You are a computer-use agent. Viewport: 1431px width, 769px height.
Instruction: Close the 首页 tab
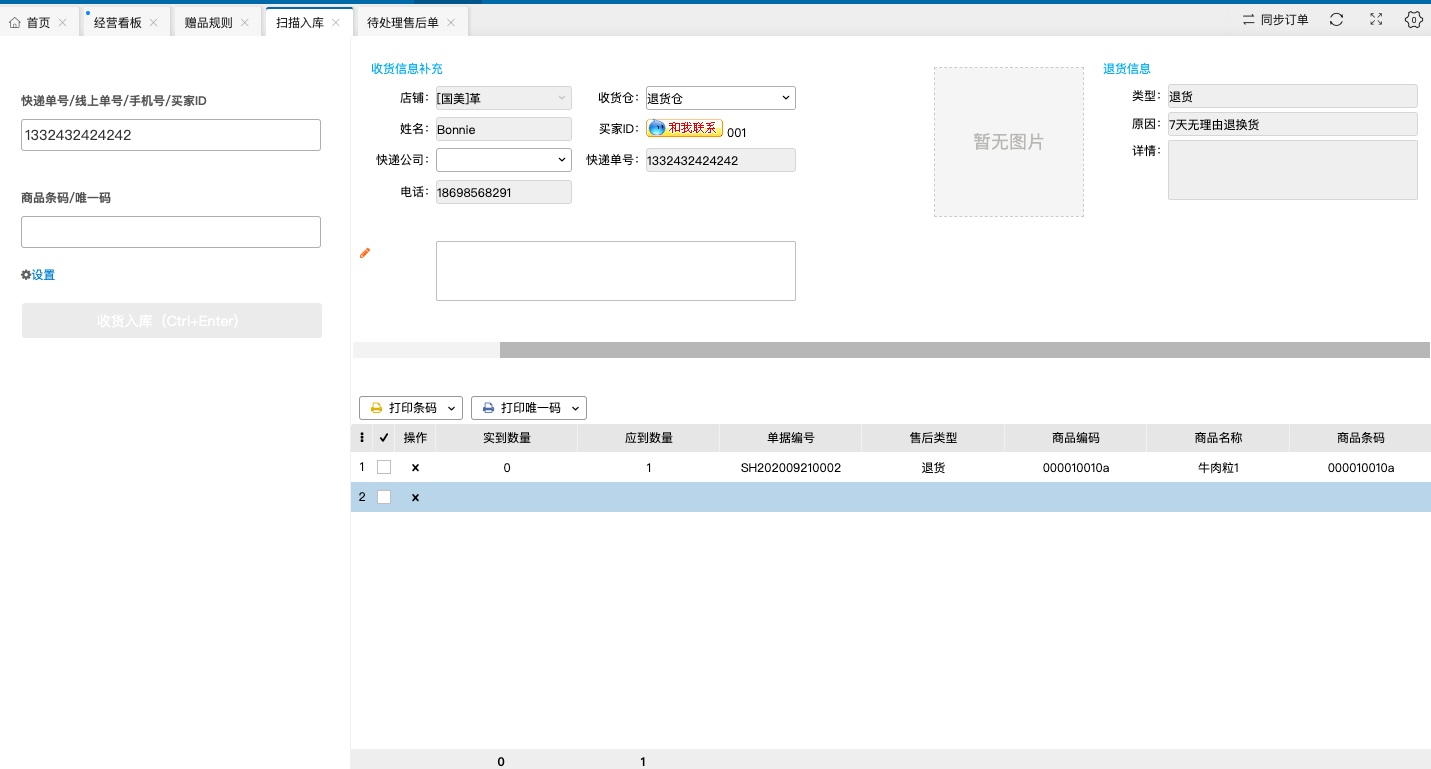[62, 22]
